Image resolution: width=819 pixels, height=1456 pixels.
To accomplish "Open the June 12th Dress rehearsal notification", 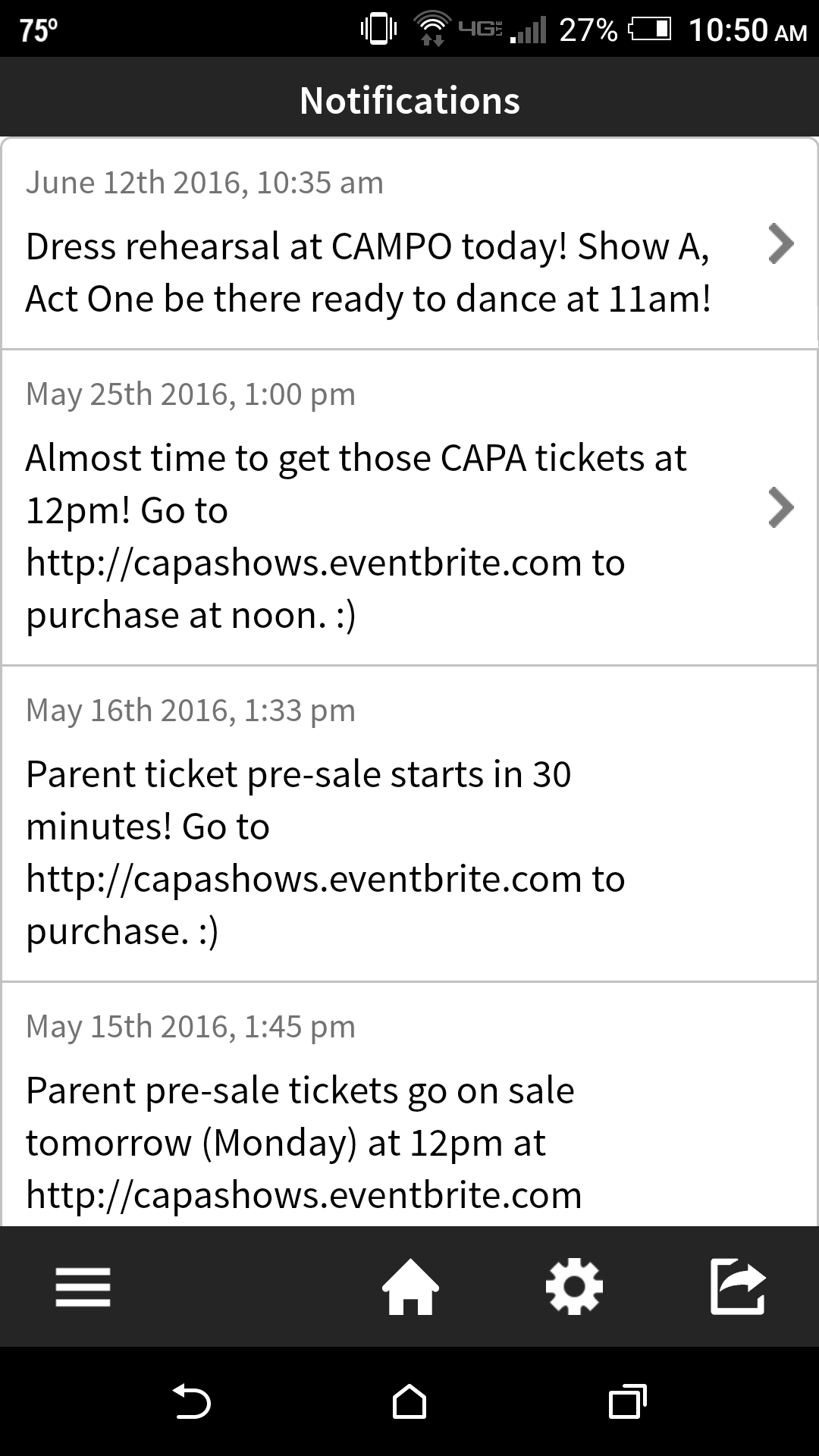I will click(x=409, y=243).
